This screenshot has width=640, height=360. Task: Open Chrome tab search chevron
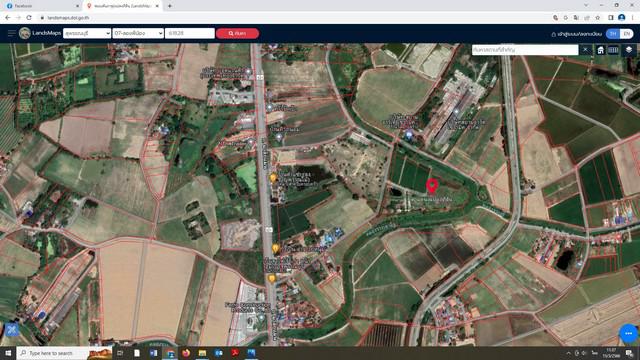tap(586, 5)
